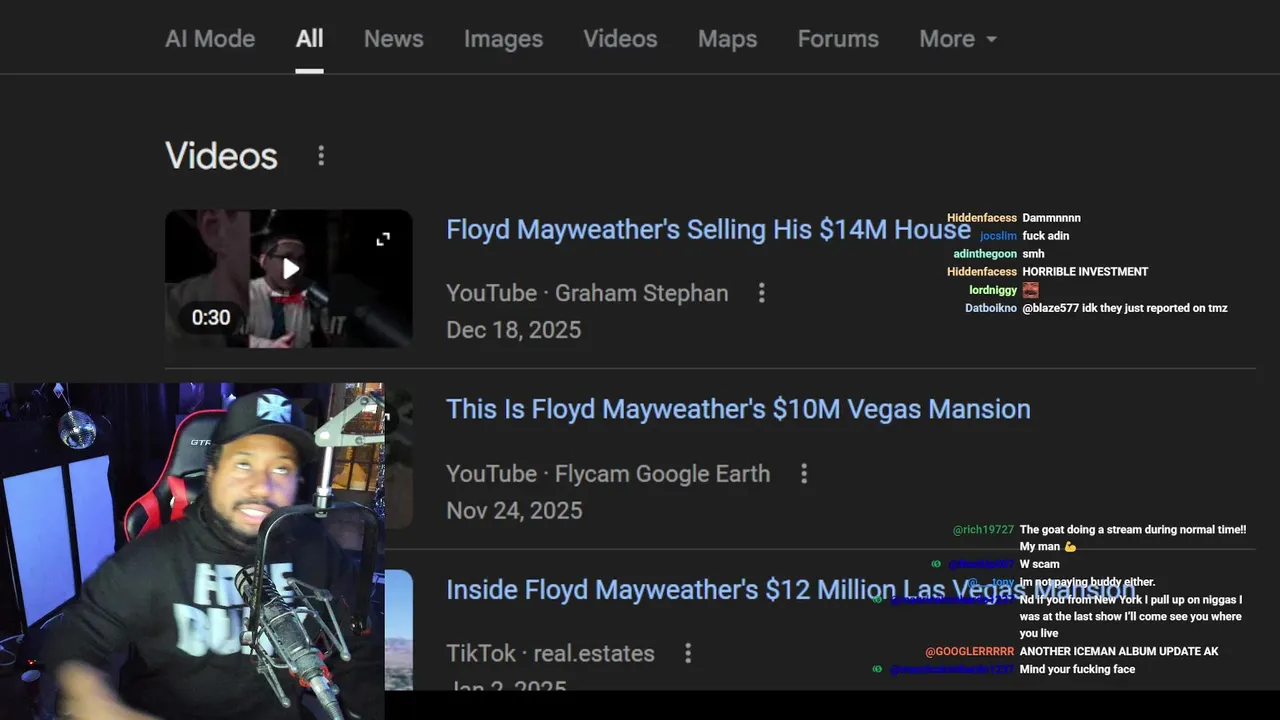The width and height of the screenshot is (1280, 720).
Task: Open options for Graham Stephan result
Action: point(762,293)
